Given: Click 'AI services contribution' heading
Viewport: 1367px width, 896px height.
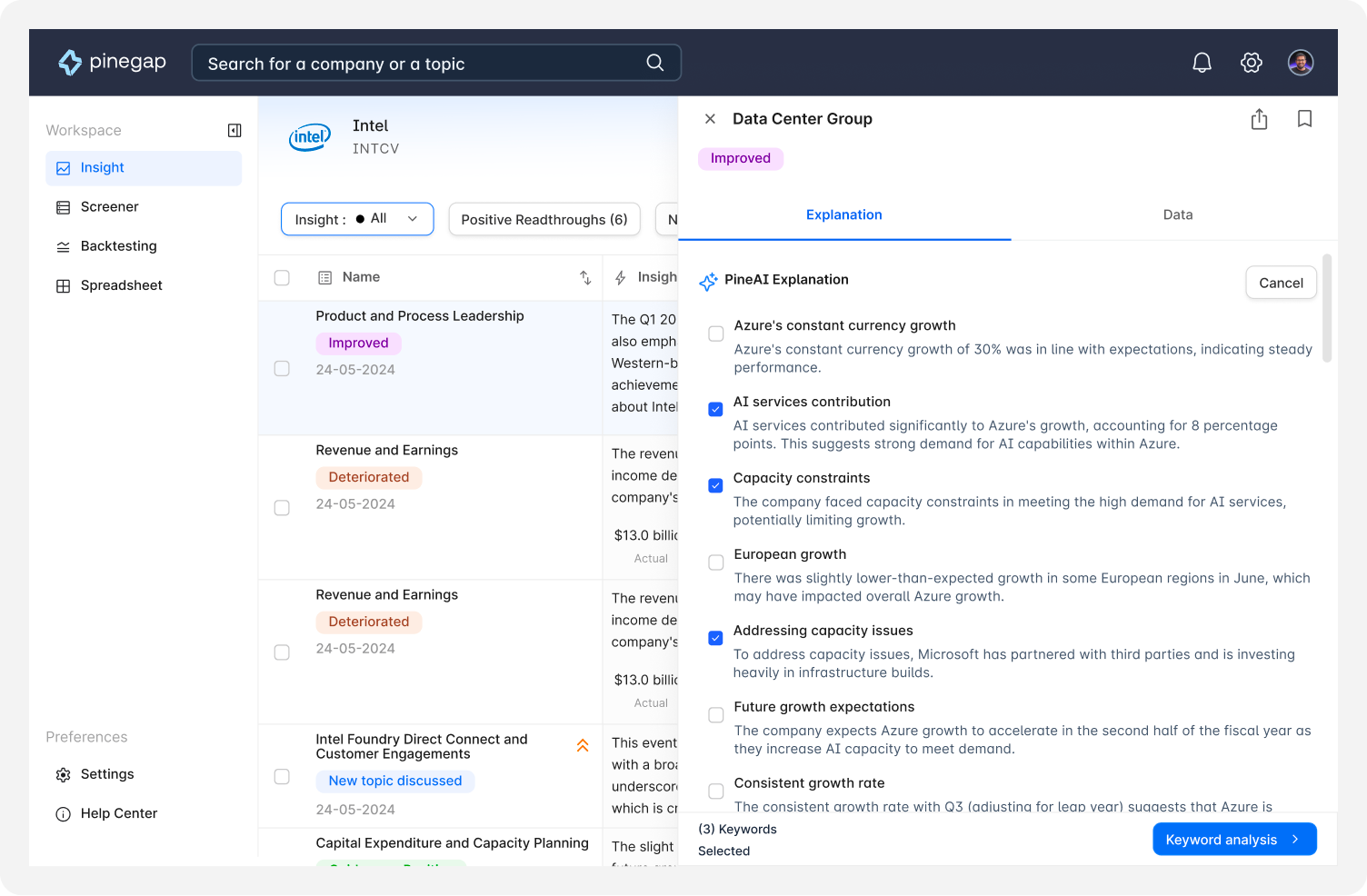Looking at the screenshot, I should pos(812,402).
